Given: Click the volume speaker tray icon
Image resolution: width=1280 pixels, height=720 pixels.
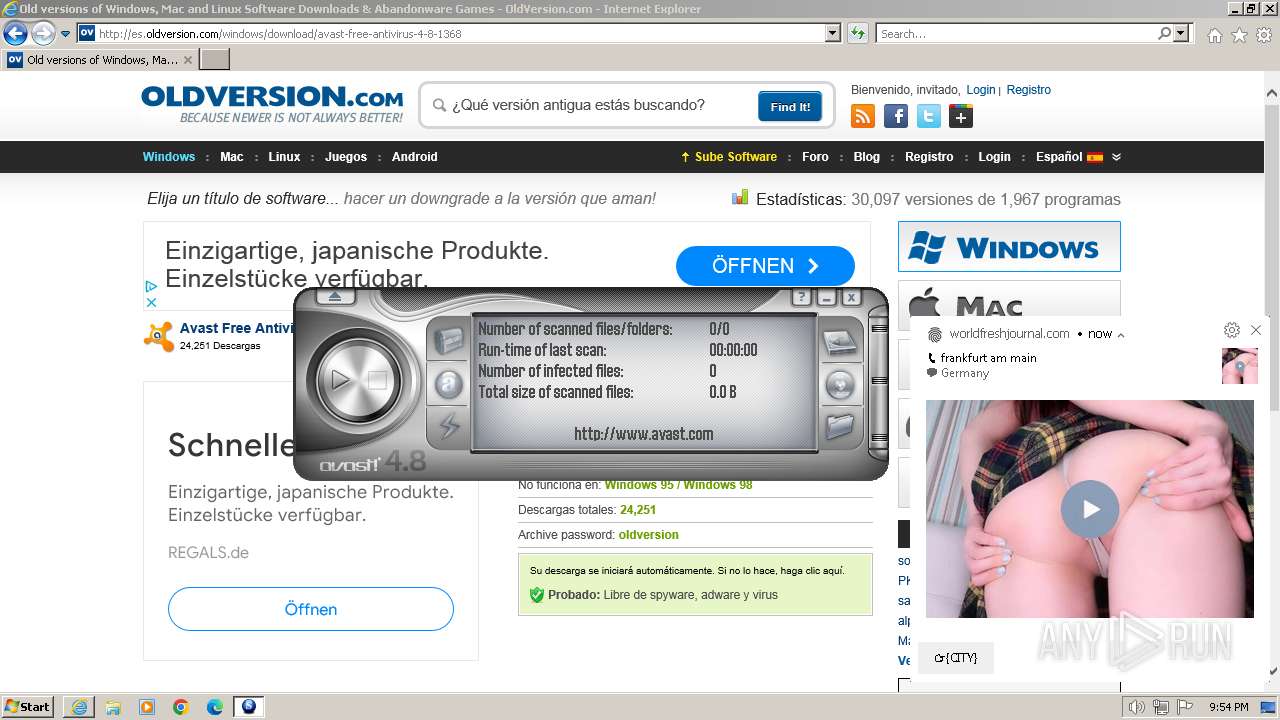Looking at the screenshot, I should pos(1137,707).
